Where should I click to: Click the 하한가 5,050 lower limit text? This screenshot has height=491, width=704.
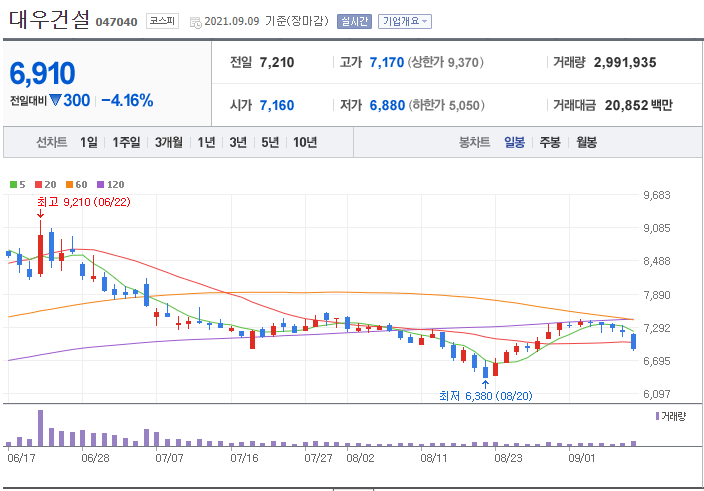pos(446,105)
